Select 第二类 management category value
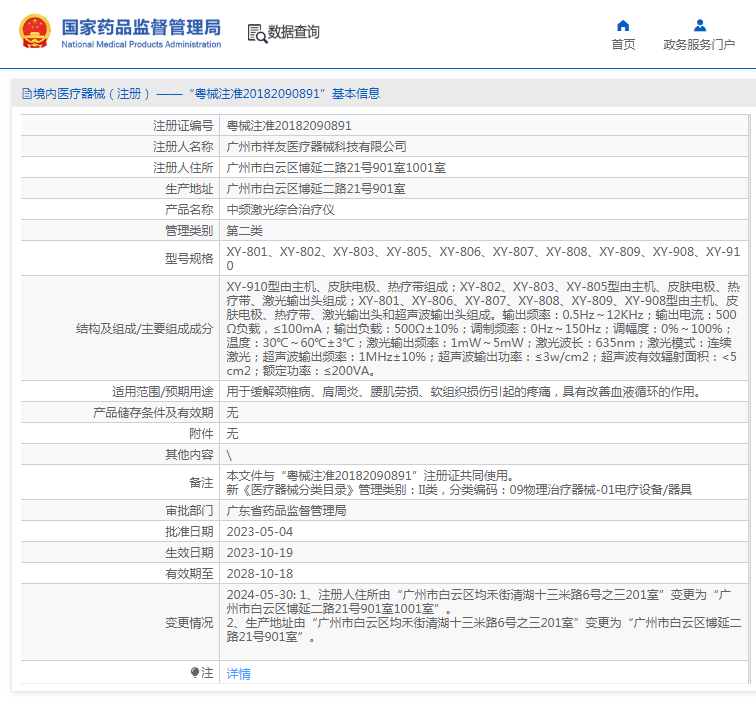This screenshot has width=756, height=704. [244, 230]
